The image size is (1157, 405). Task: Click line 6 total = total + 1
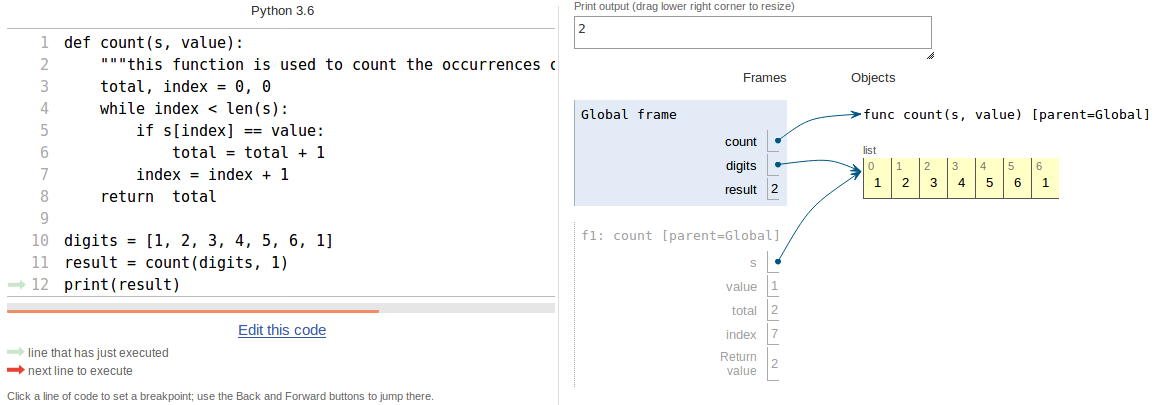[249, 153]
